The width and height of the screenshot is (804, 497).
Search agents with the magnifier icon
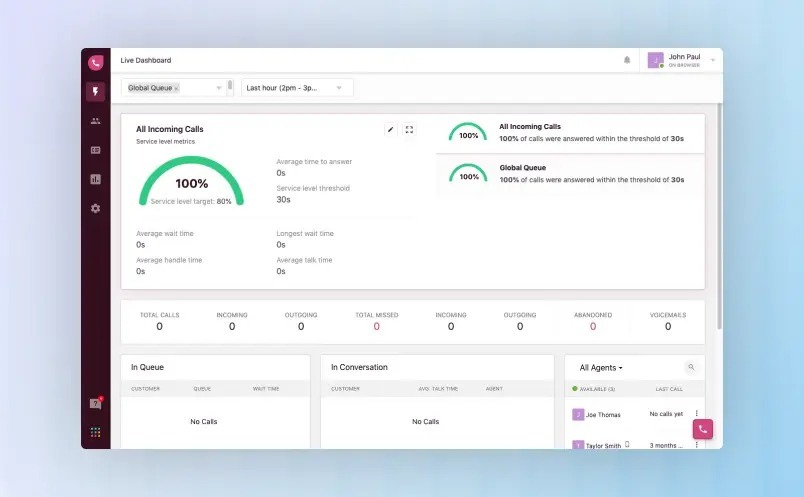[x=691, y=367]
